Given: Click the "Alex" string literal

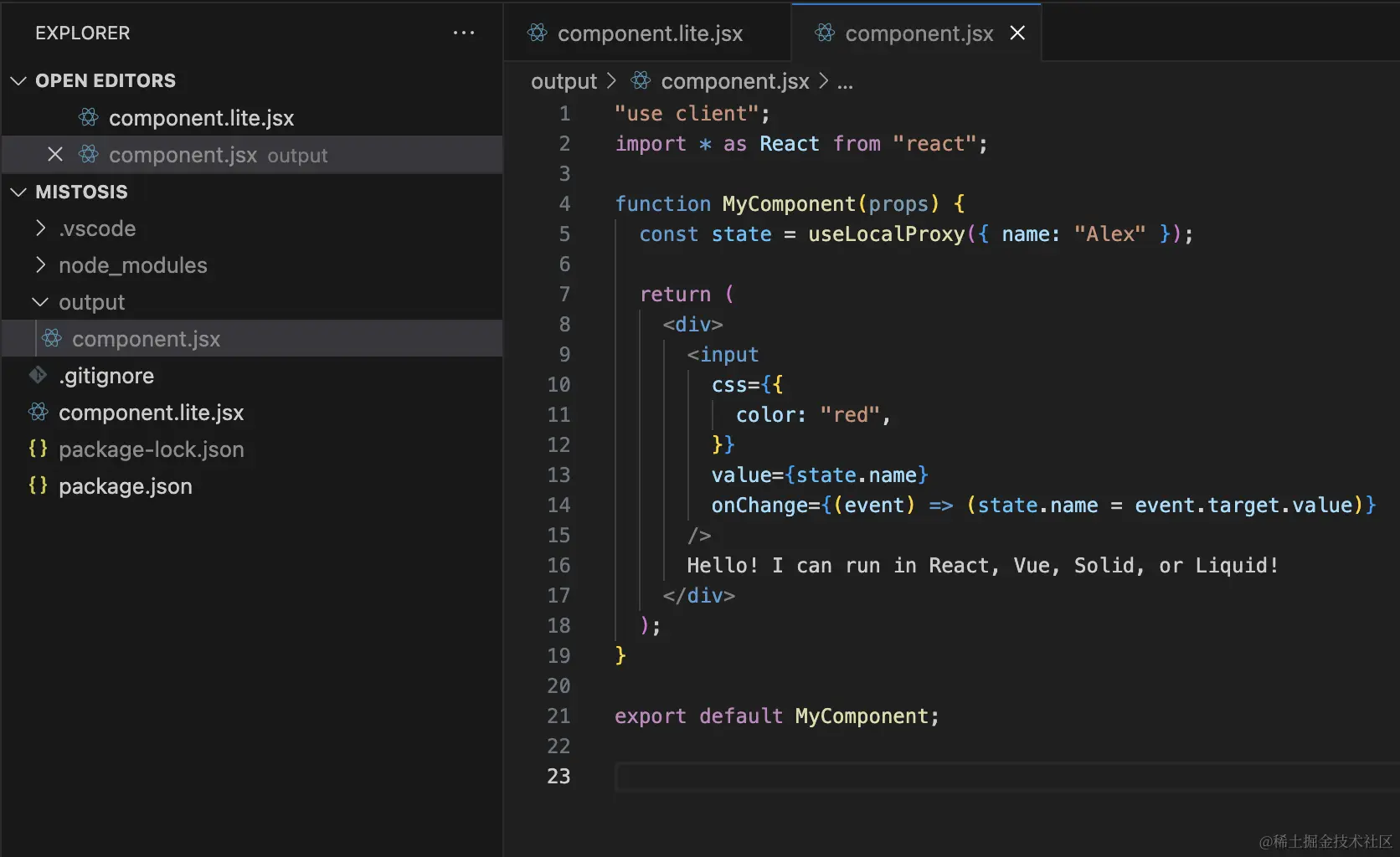Looking at the screenshot, I should coord(1109,233).
